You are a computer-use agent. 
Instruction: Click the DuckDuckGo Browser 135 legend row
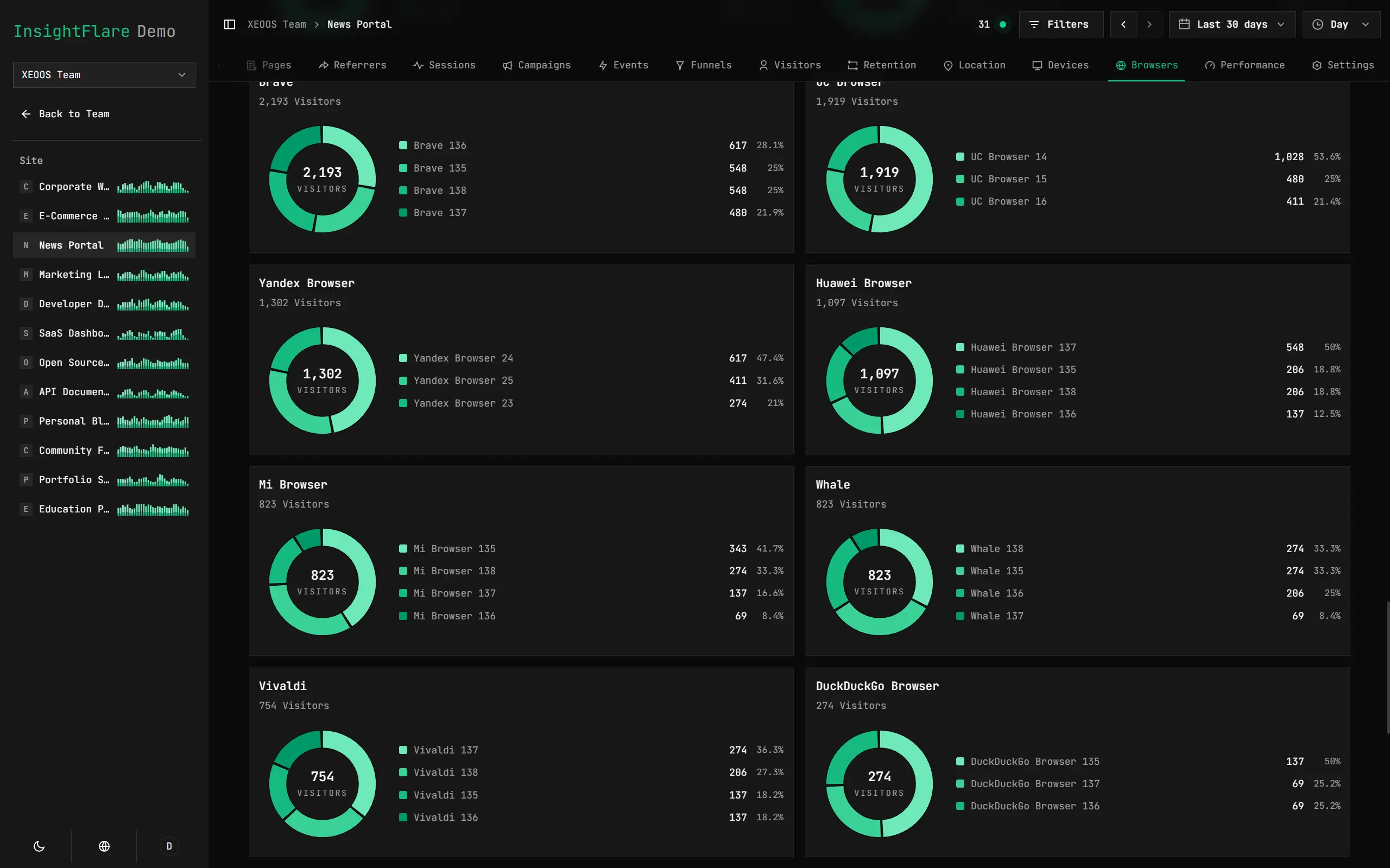point(1148,761)
